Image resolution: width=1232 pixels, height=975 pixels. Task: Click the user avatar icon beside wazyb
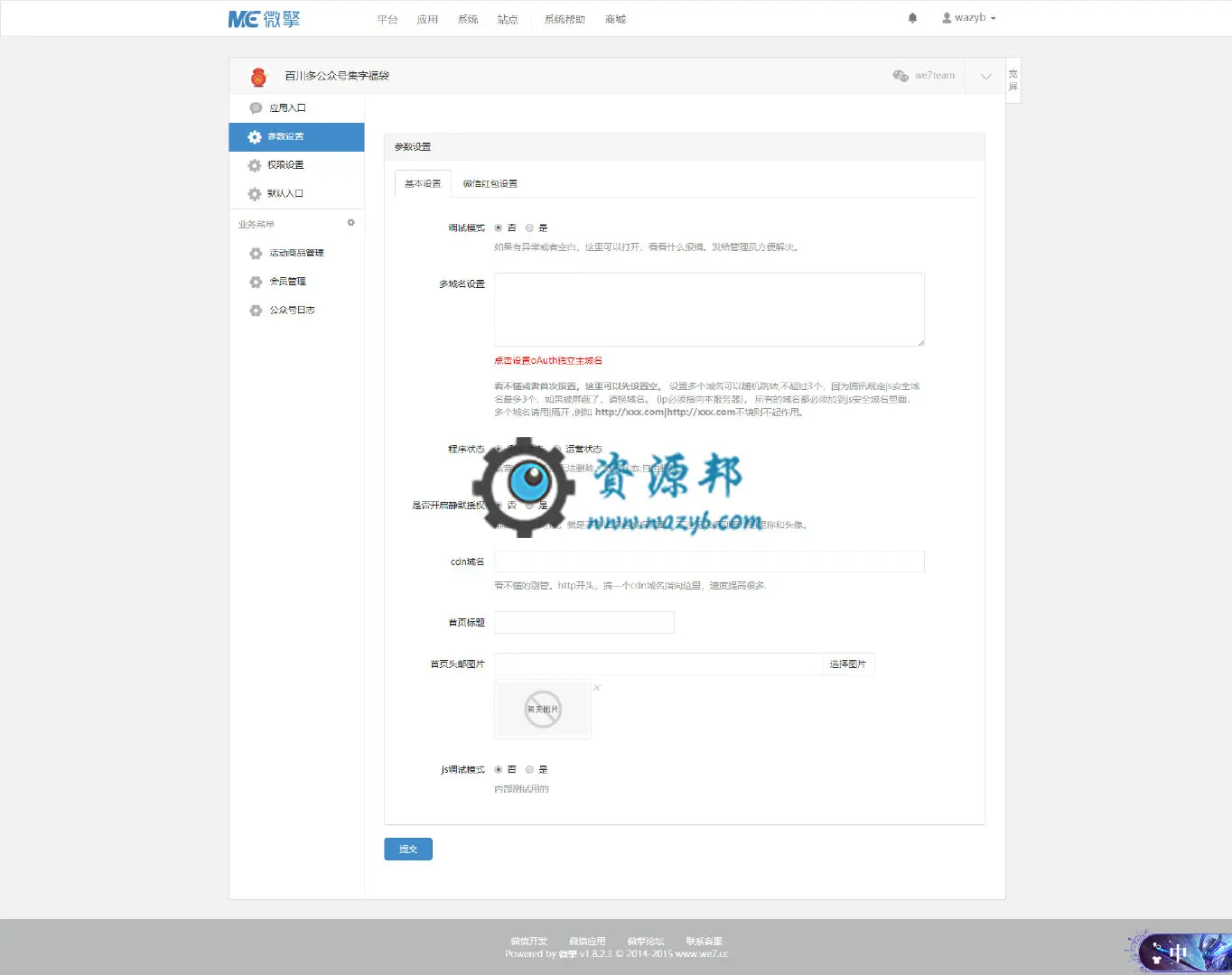pyautogui.click(x=947, y=18)
